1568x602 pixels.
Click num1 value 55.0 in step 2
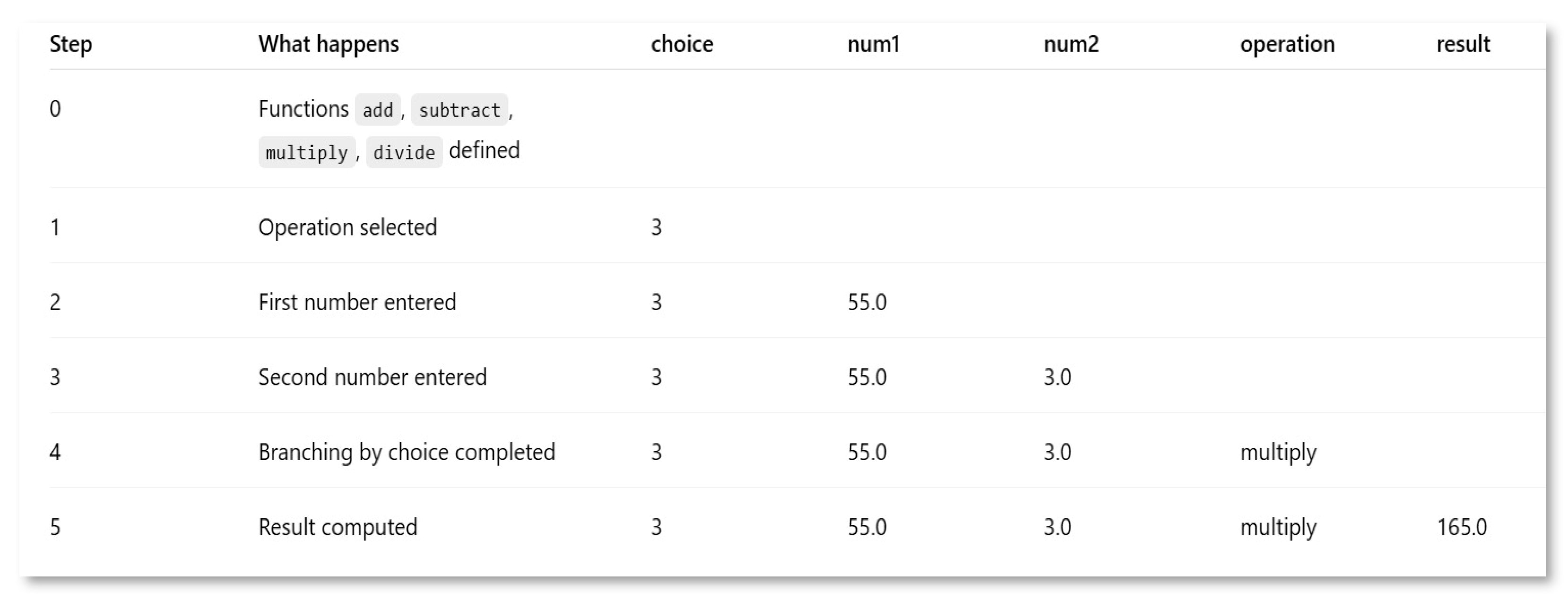[867, 303]
